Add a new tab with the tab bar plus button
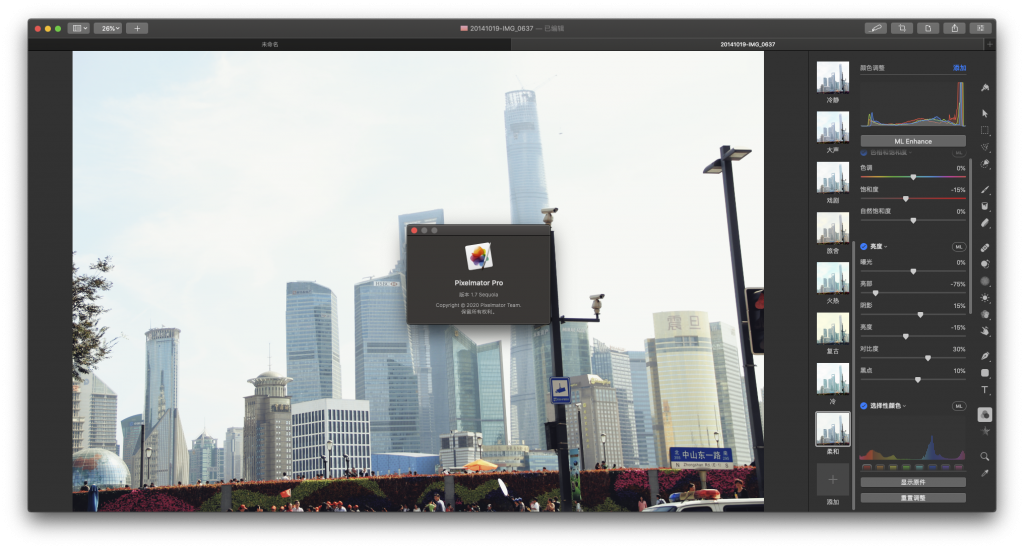The image size is (1024, 549). pos(990,44)
